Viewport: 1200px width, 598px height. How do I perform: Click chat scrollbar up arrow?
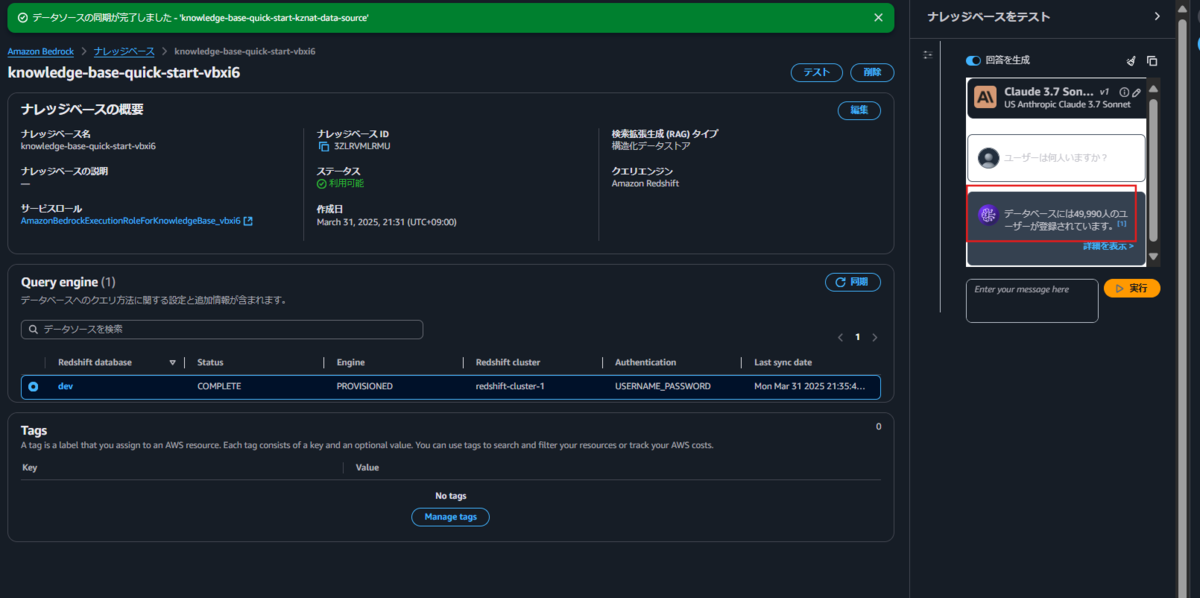[1153, 90]
